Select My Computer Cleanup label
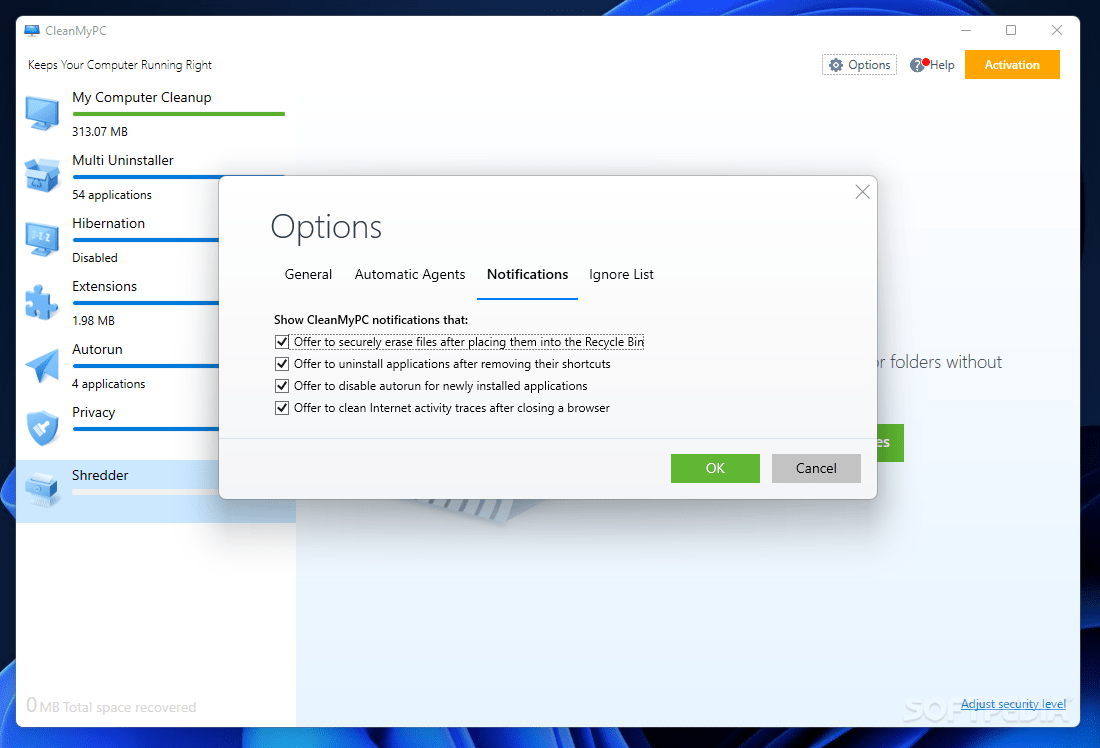The width and height of the screenshot is (1100, 748). pos(142,98)
